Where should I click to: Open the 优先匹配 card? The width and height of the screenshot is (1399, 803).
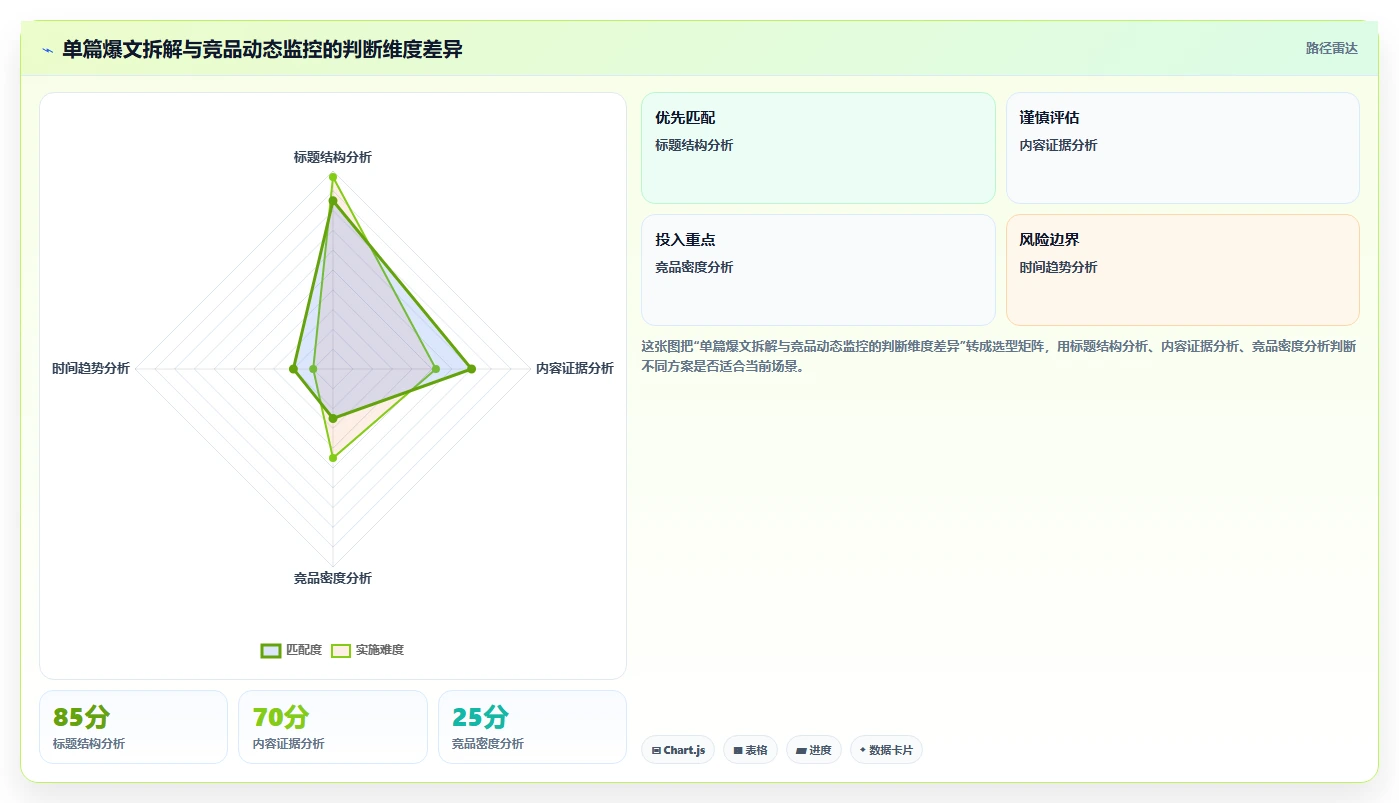pos(818,148)
